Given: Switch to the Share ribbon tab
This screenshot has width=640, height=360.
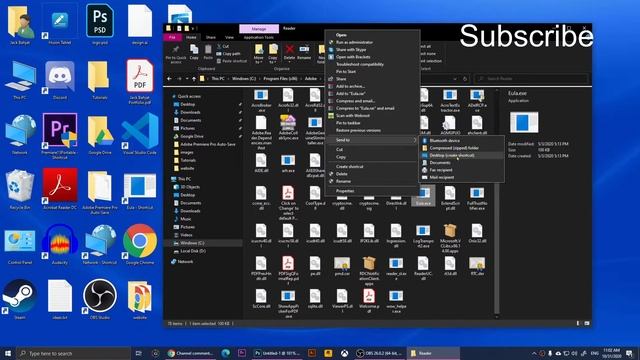Looking at the screenshot, I should click(x=211, y=37).
